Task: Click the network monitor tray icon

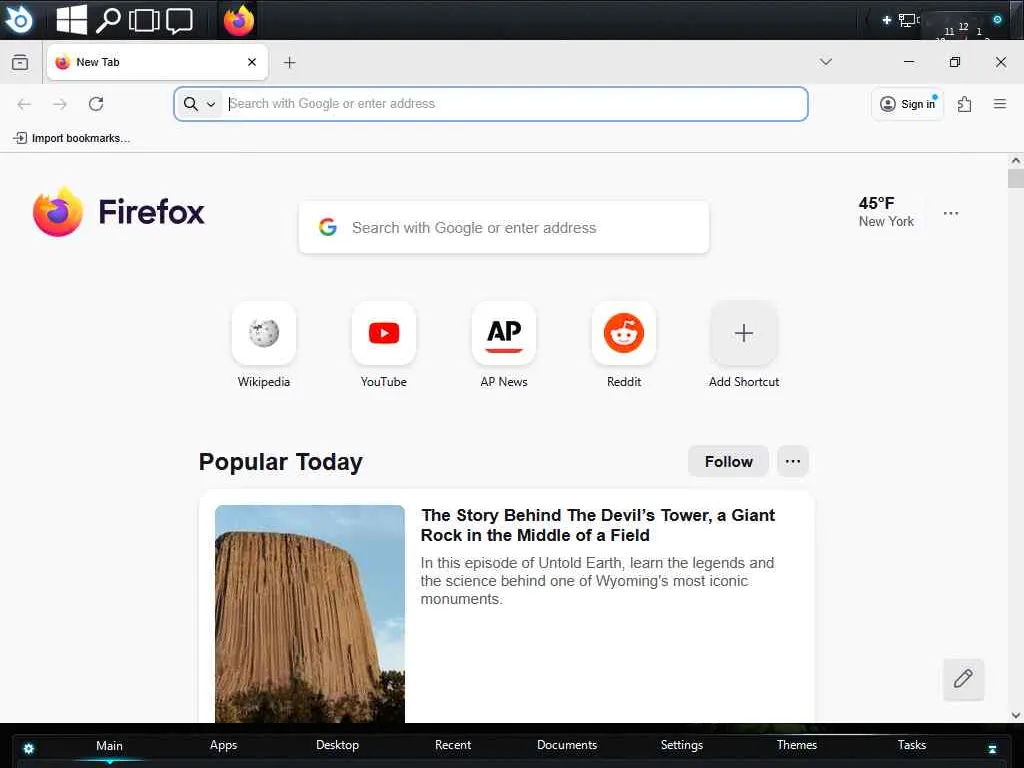Action: click(907, 20)
